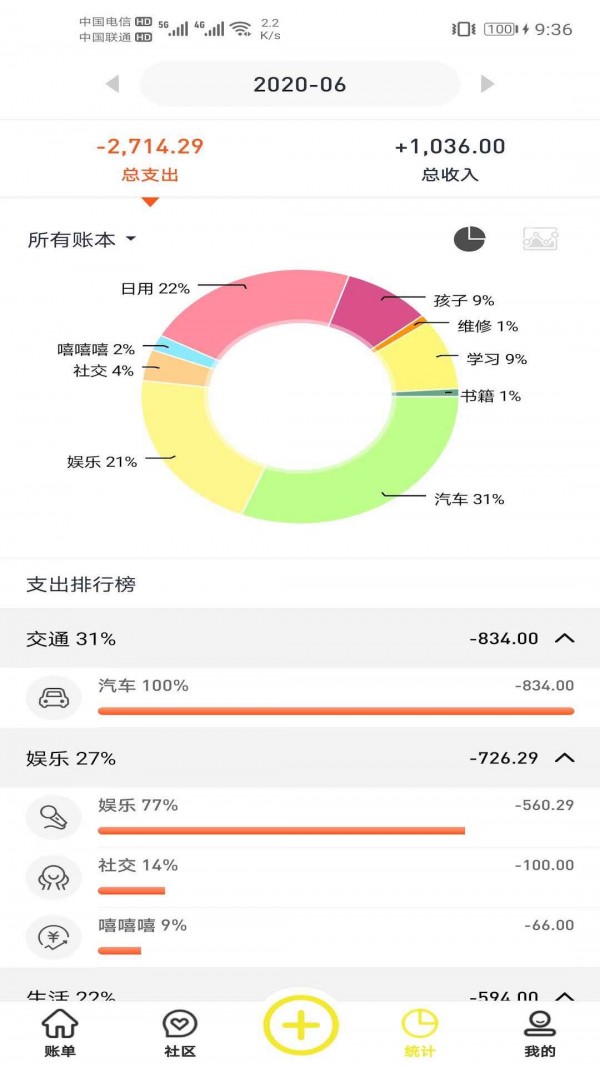
Task: Click the 汽车 car category icon
Action: tap(52, 696)
